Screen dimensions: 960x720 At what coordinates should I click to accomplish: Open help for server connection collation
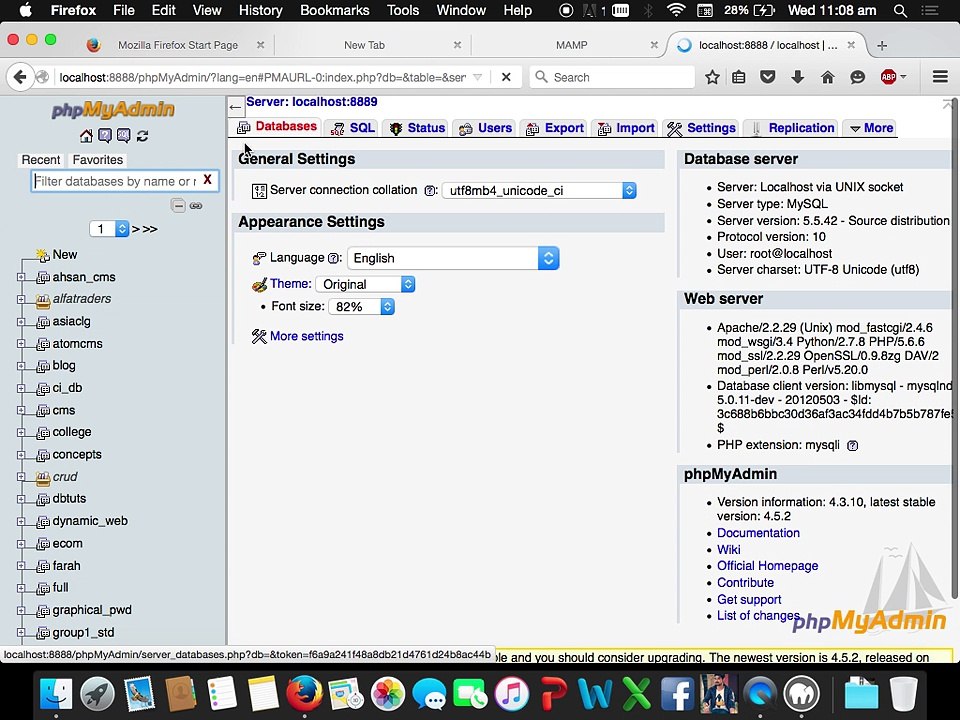[430, 190]
